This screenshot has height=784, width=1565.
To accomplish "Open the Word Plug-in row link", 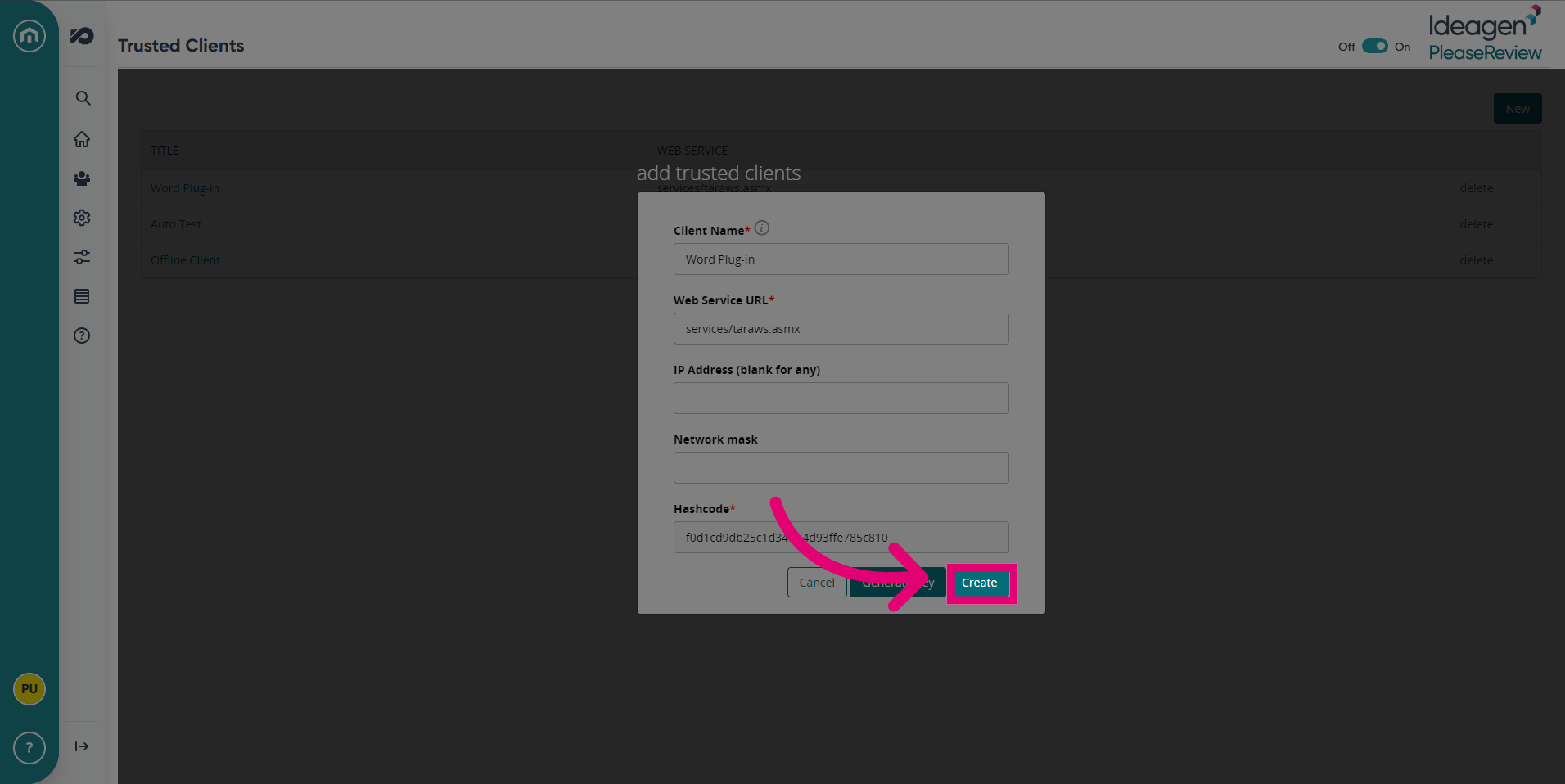I will click(x=185, y=188).
